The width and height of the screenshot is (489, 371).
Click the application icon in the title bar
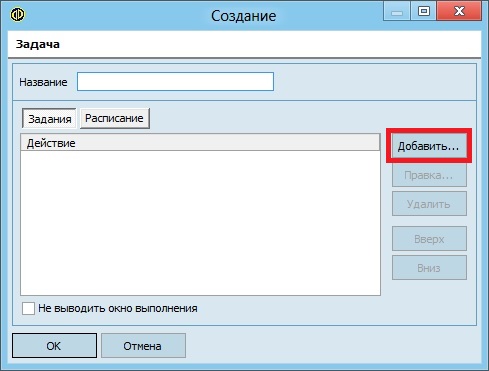pos(17,15)
